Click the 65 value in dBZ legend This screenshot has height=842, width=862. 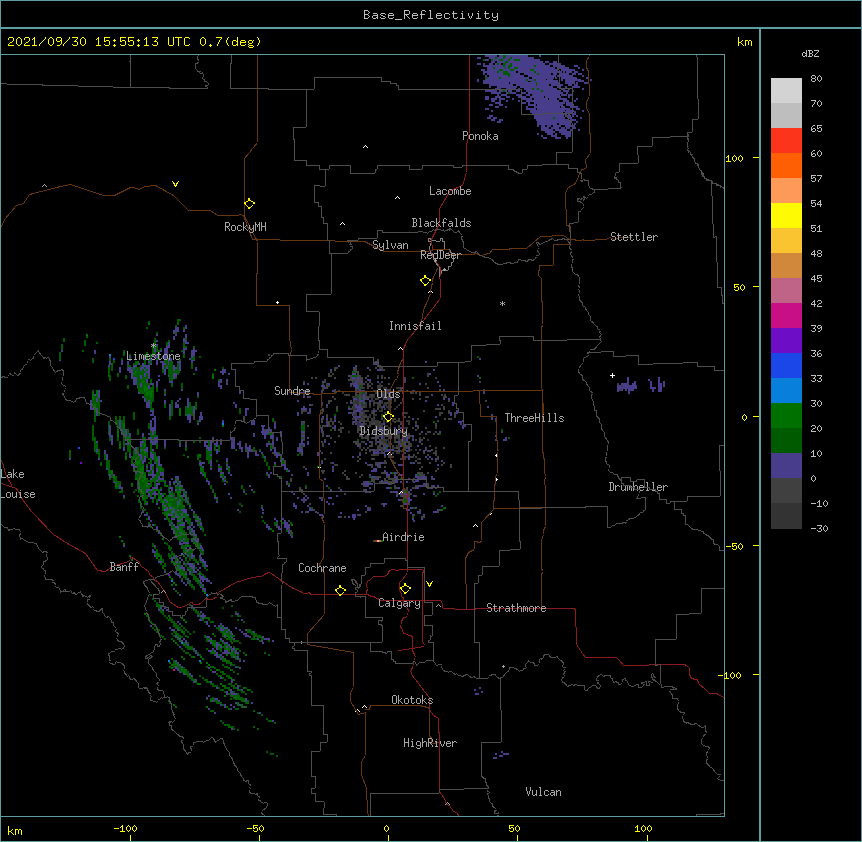pyautogui.click(x=816, y=128)
